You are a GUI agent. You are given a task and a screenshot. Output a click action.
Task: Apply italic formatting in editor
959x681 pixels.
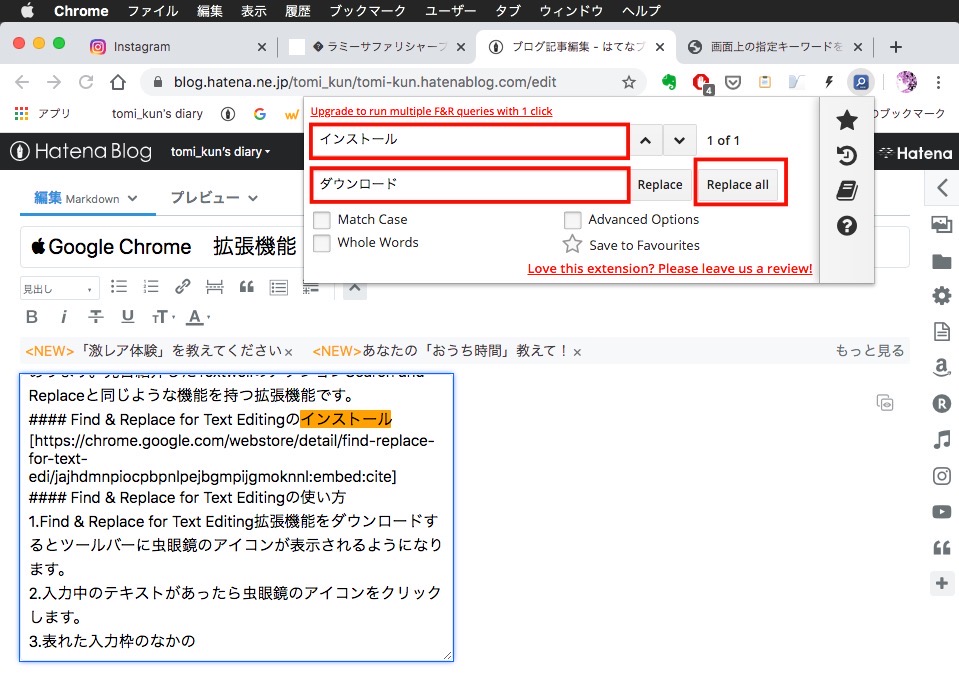[x=64, y=317]
